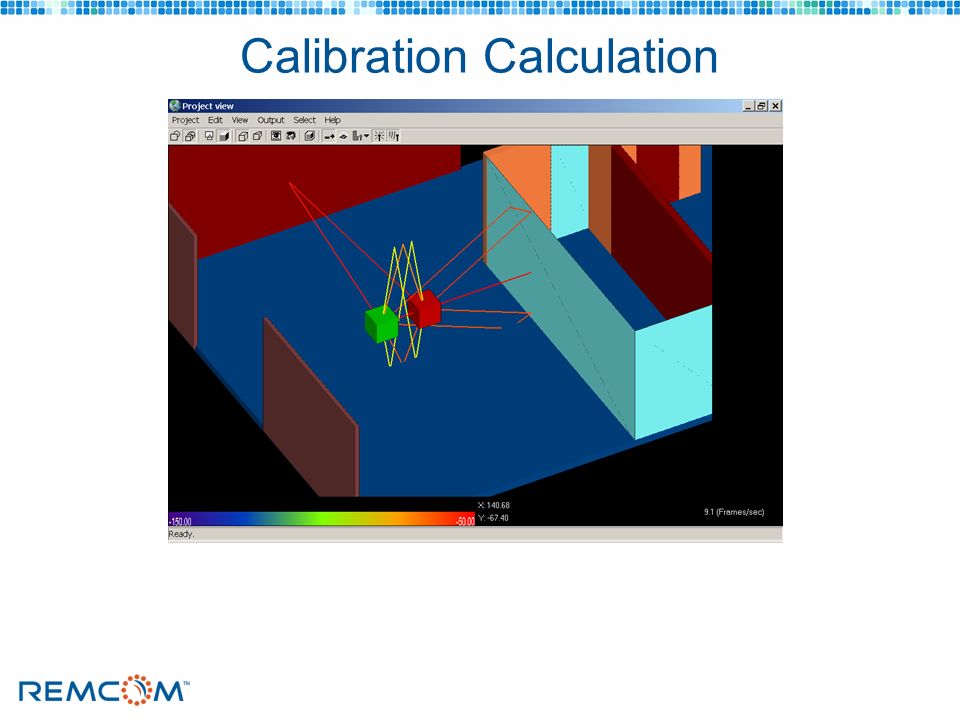Viewport: 960px width, 720px height.
Task: Click the ray burst star toolbar icon
Action: point(380,136)
